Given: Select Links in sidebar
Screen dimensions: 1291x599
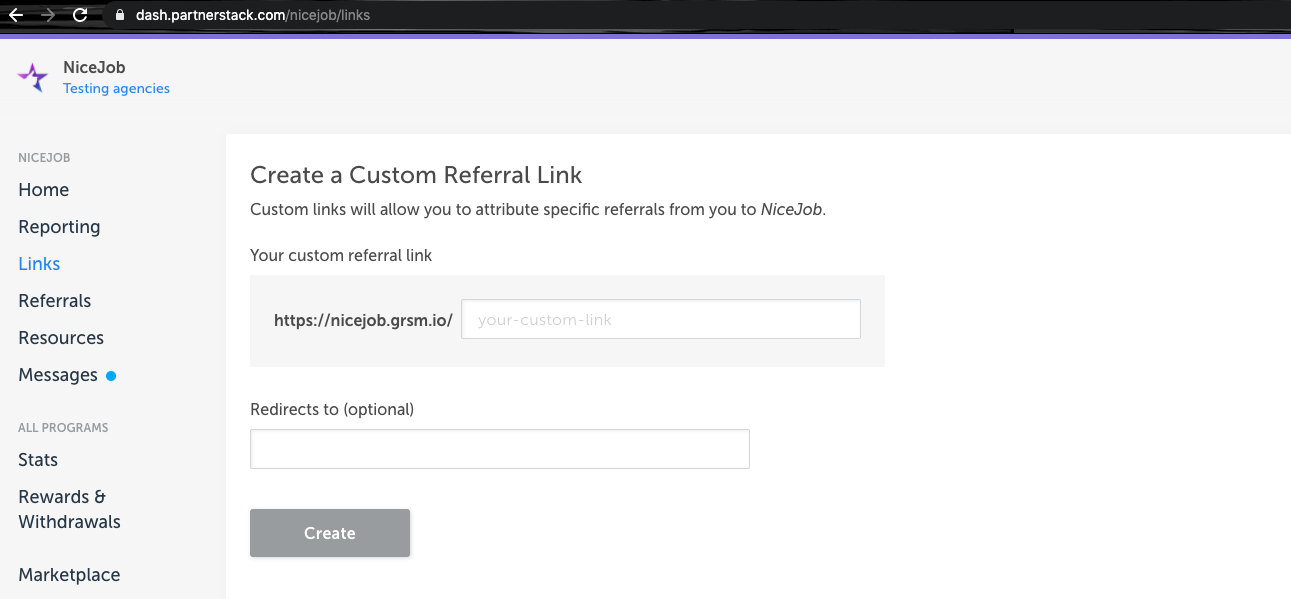Looking at the screenshot, I should 39,264.
